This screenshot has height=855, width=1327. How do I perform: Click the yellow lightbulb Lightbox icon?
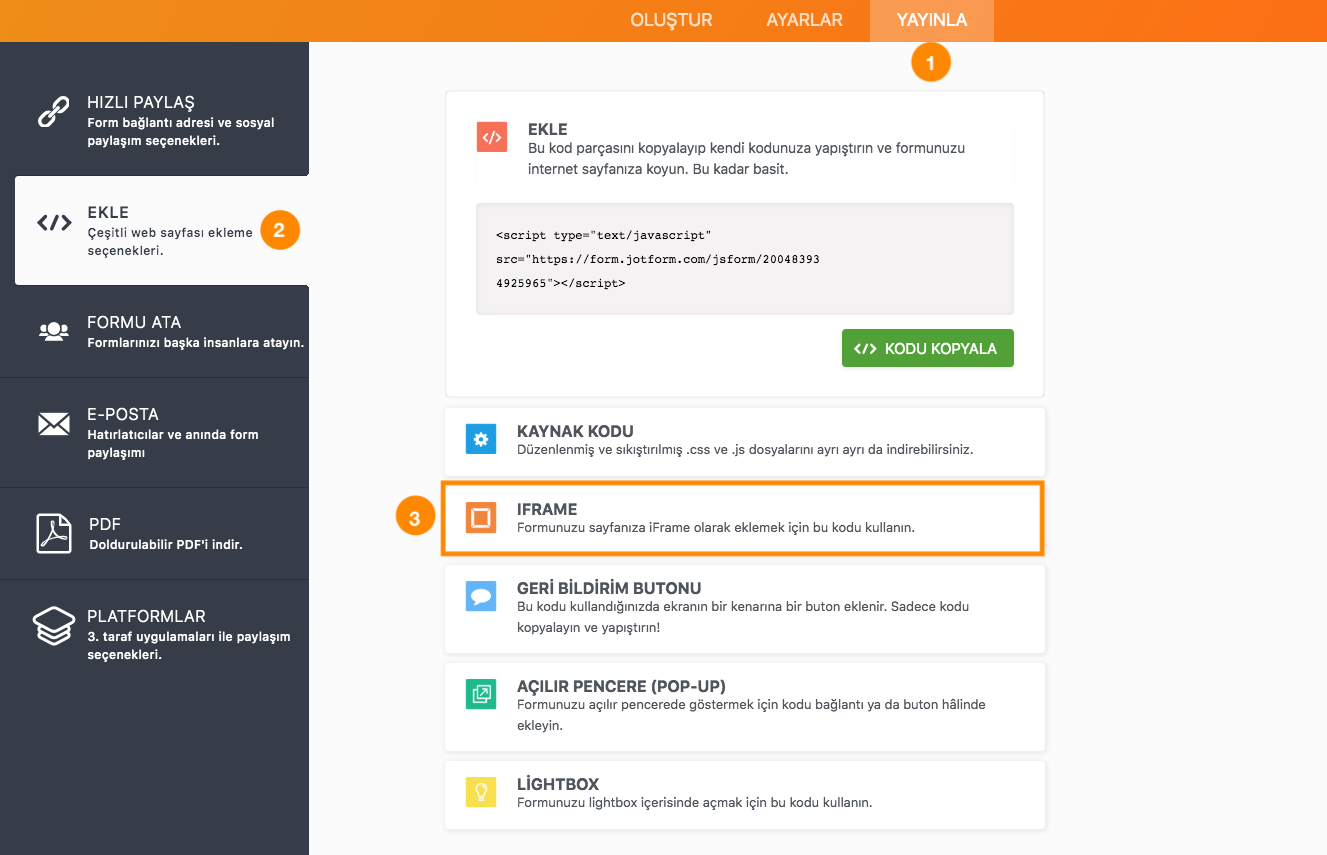click(481, 792)
